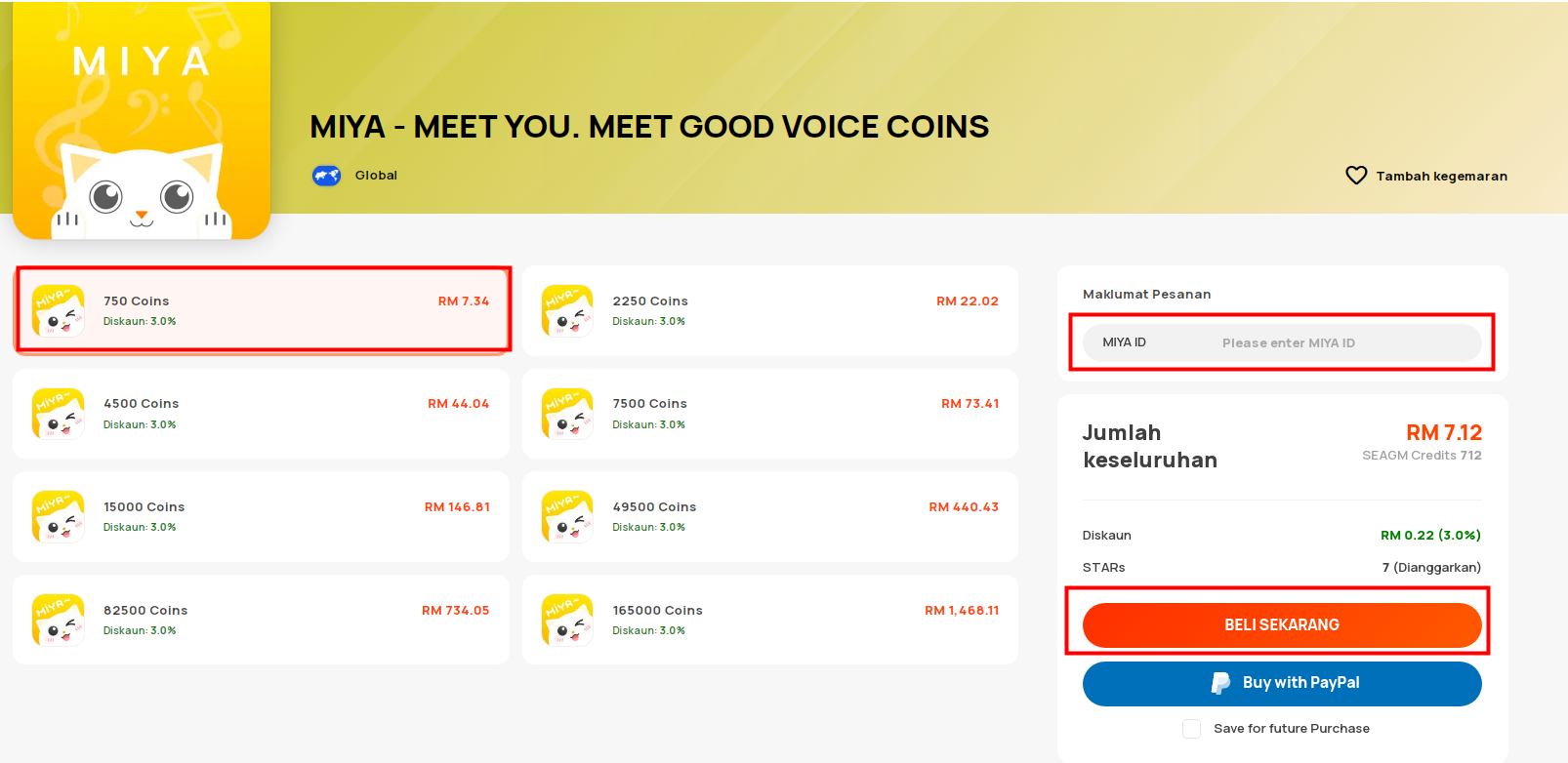Viewport: 1568px width, 763px height.
Task: Select the 49500 Coins package
Action: (770, 516)
